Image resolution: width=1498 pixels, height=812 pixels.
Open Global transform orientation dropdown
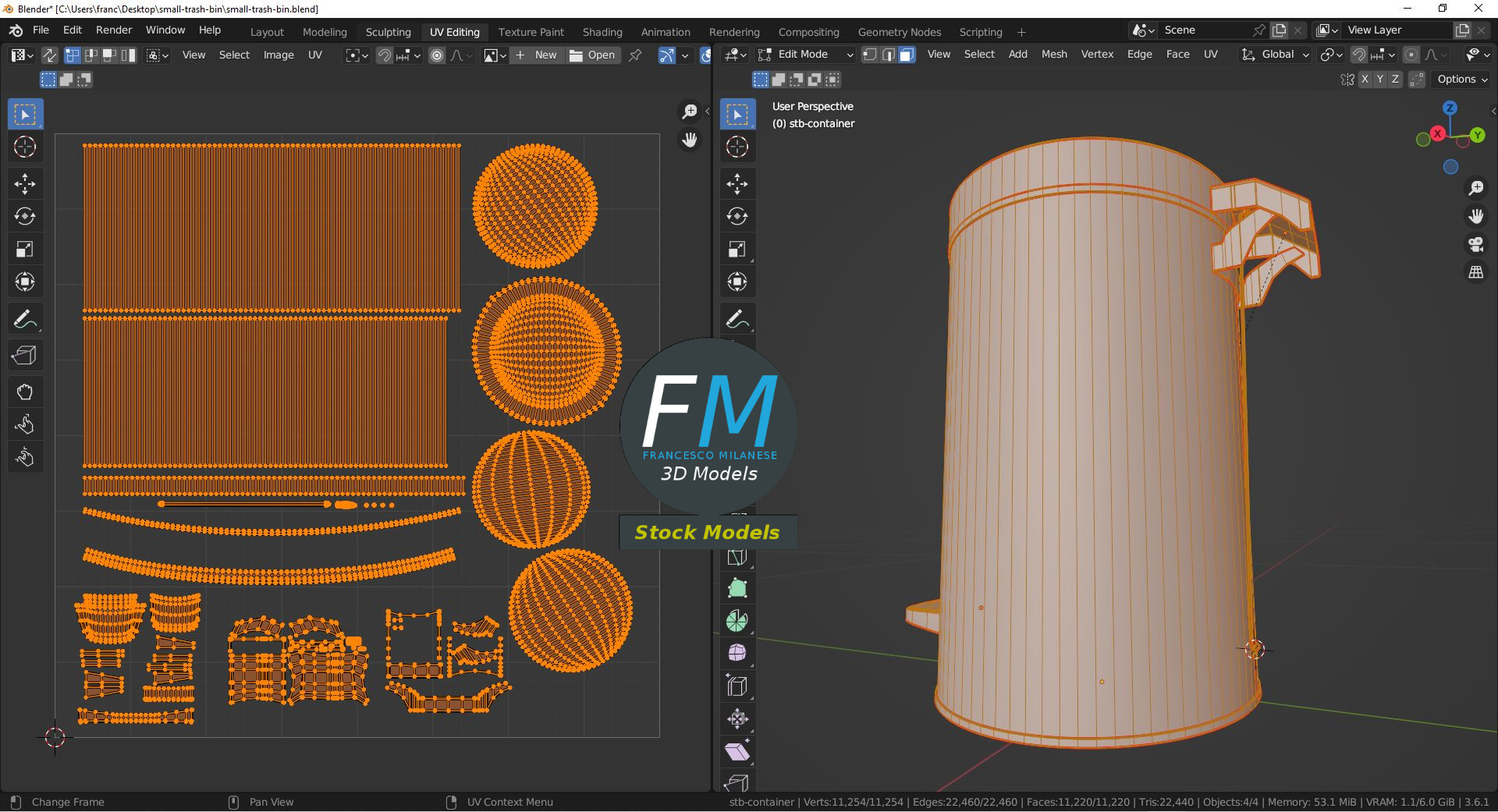(1275, 55)
